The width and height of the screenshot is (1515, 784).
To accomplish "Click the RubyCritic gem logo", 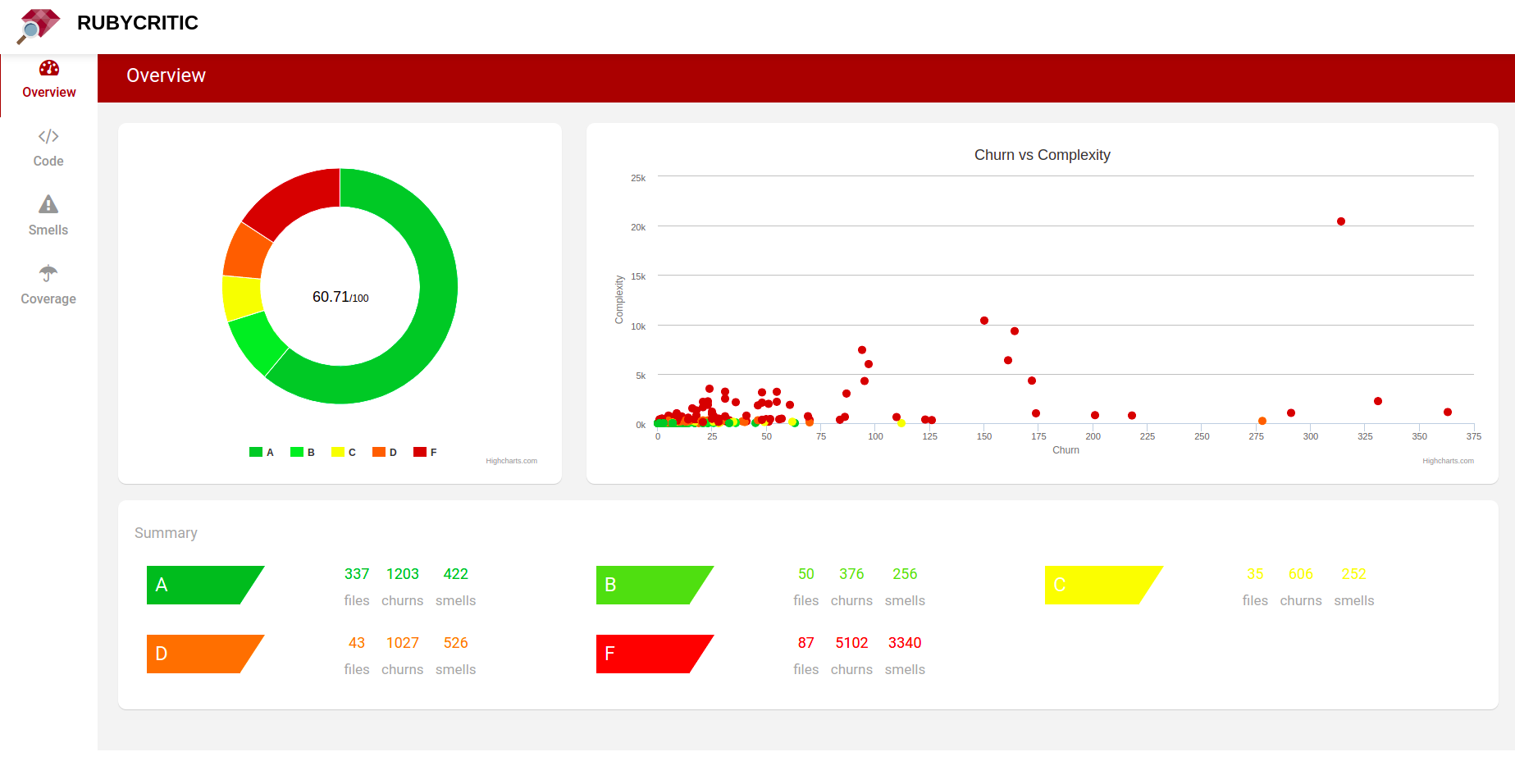I will [x=38, y=25].
